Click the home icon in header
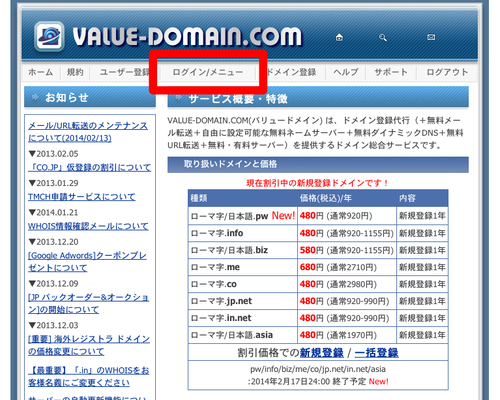Screen dimensions: 500x400 click(x=339, y=37)
